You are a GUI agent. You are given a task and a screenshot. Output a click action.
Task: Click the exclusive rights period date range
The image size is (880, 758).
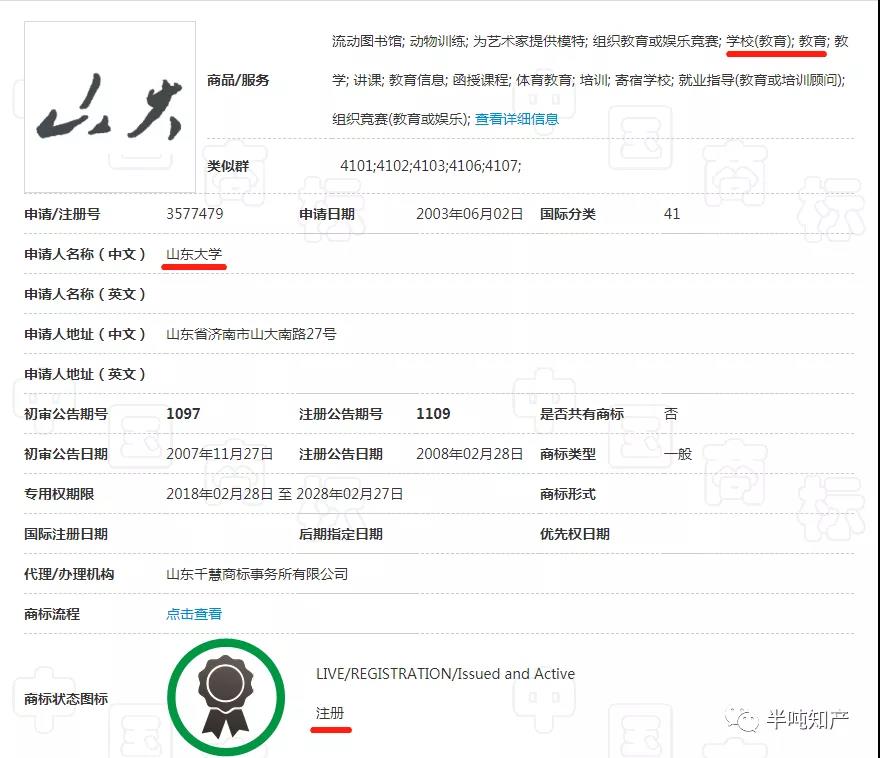coord(285,494)
